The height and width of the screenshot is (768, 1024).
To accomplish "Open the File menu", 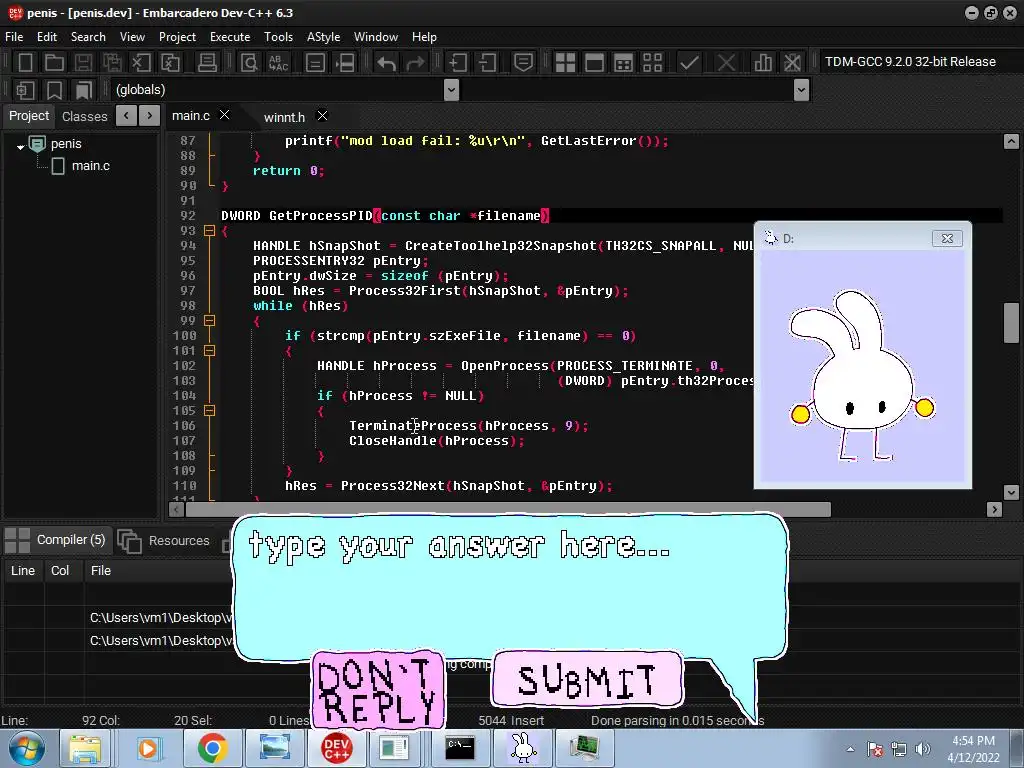I will coord(14,37).
